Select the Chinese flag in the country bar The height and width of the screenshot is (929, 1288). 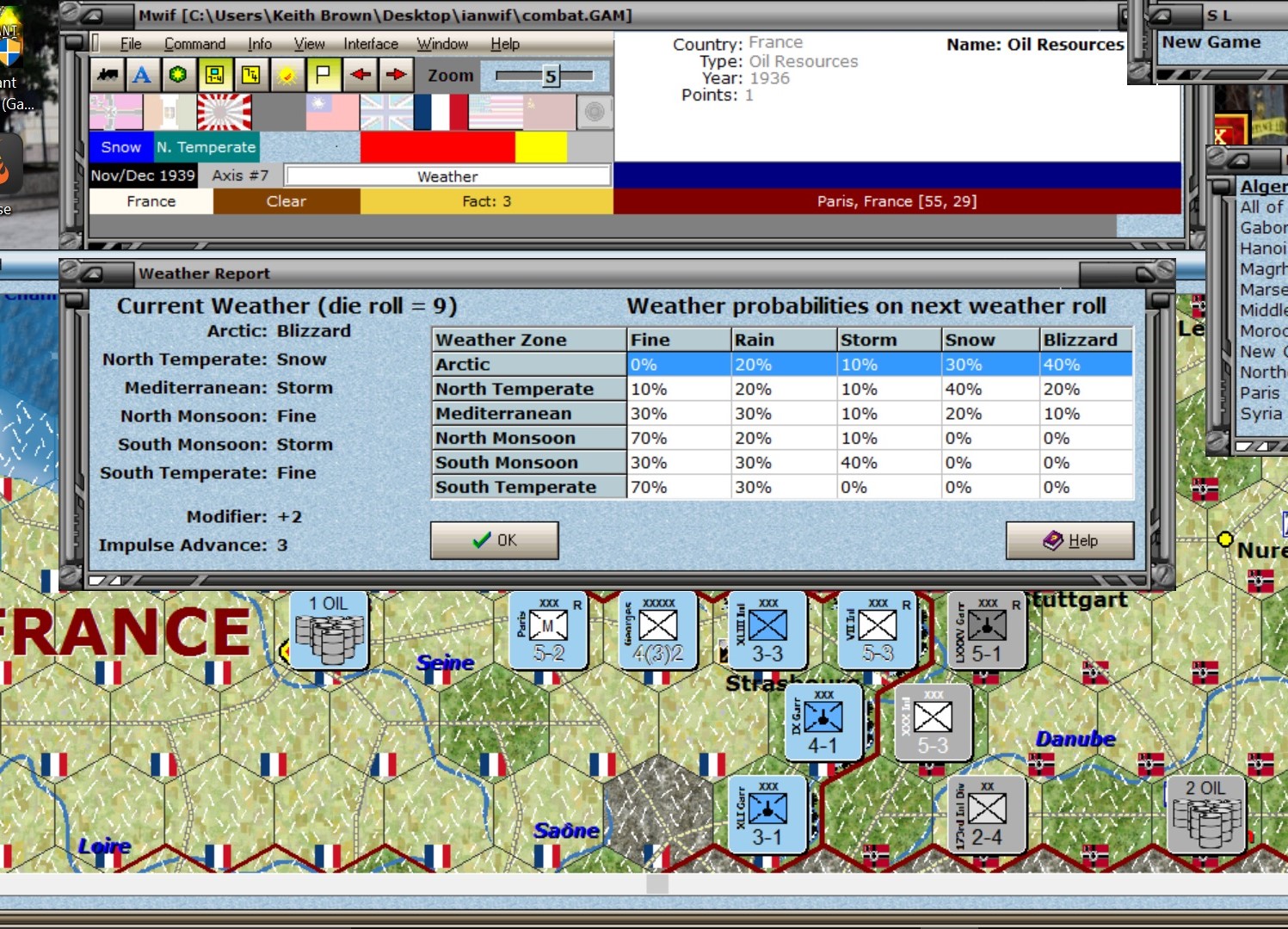pyautogui.click(x=332, y=113)
